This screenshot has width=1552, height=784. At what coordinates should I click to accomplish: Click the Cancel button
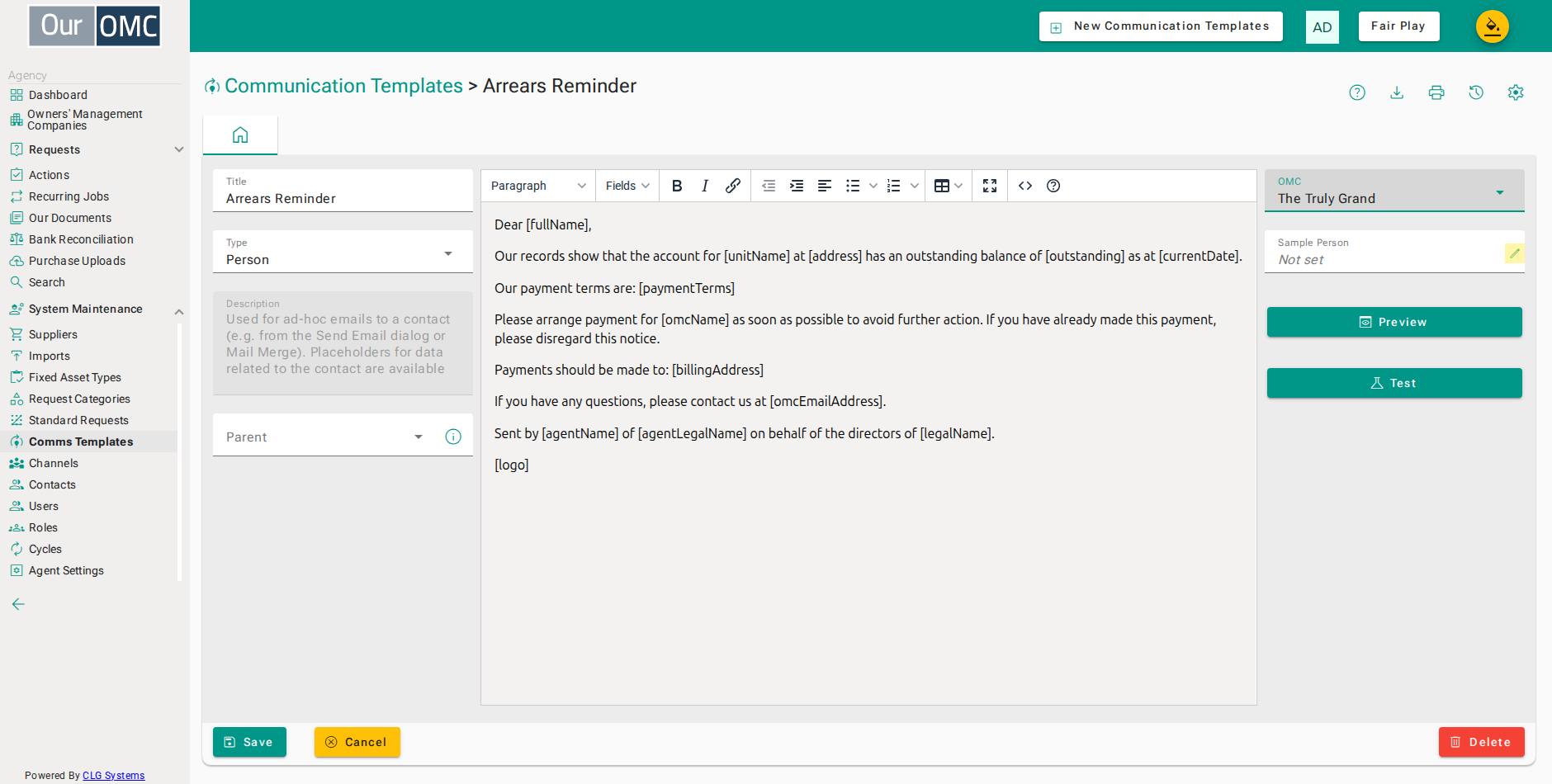357,742
